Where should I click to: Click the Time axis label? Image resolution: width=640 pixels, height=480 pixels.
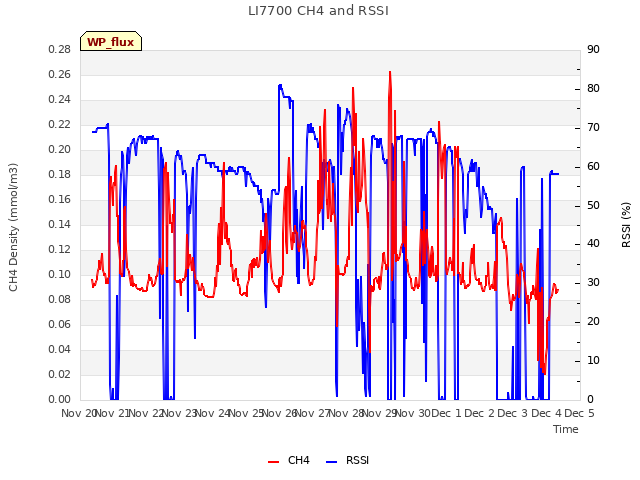pos(566,429)
